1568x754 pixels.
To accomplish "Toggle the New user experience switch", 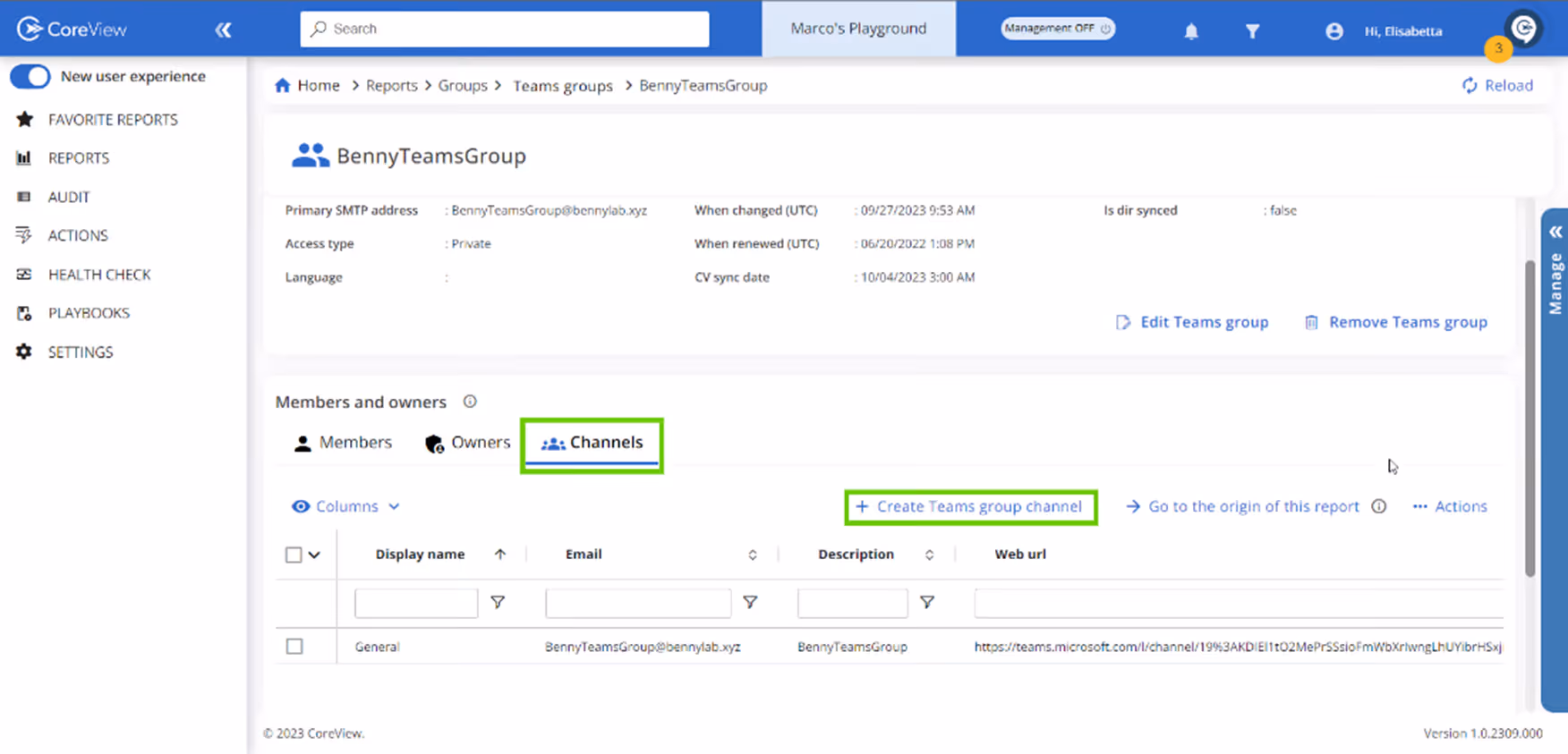I will tap(30, 76).
